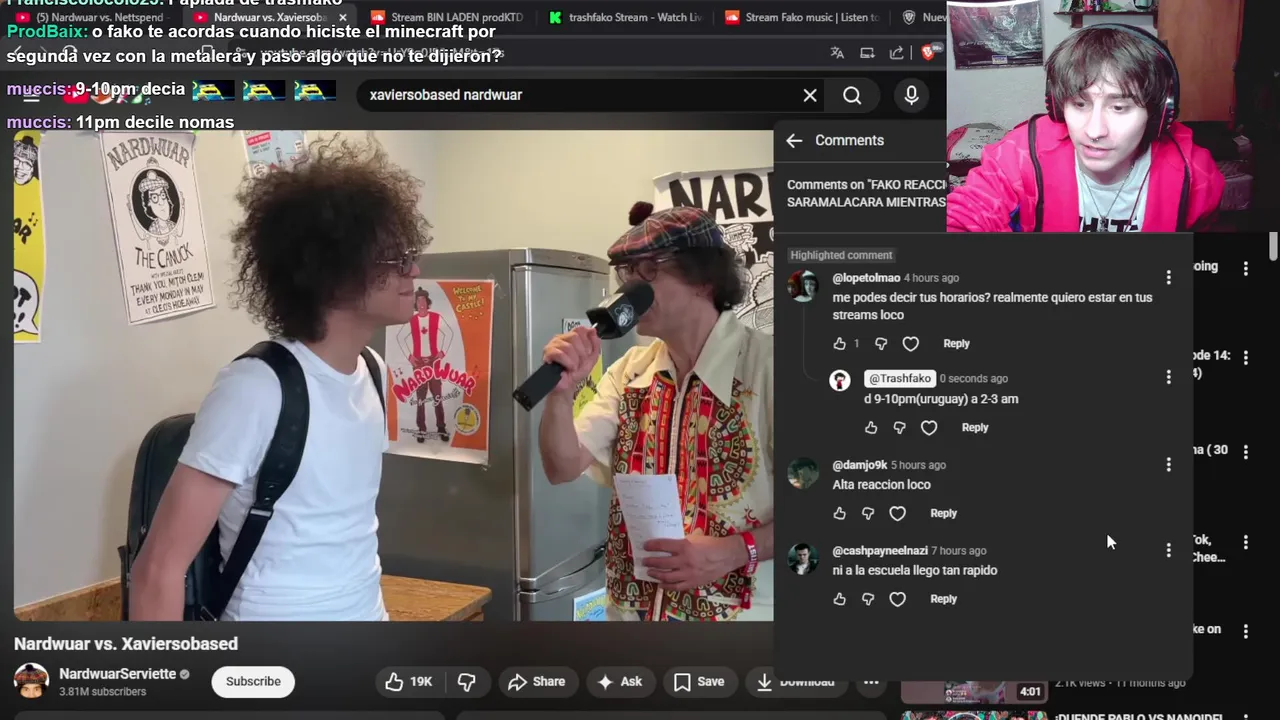Viewport: 1280px width, 720px height.
Task: Switch to 'trashfako Stream - Watch Li...' tab
Action: (625, 18)
